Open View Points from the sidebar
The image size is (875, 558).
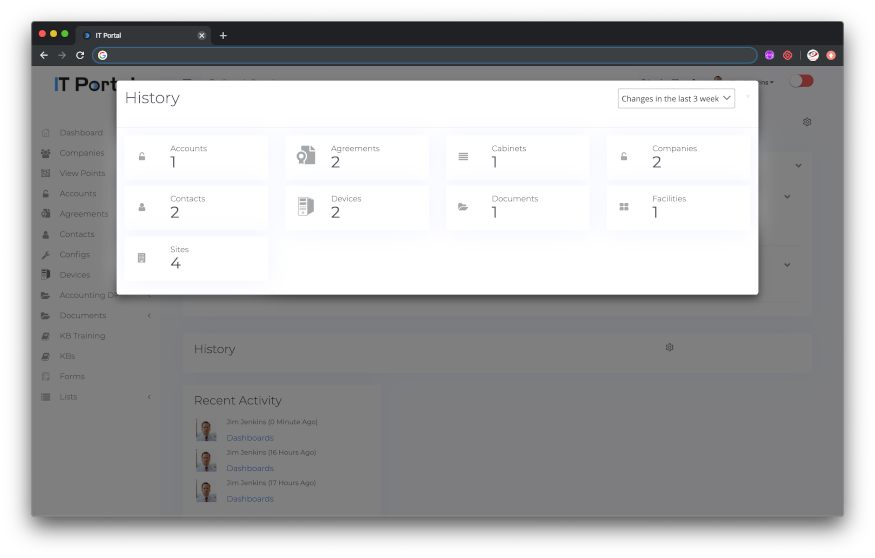82,174
